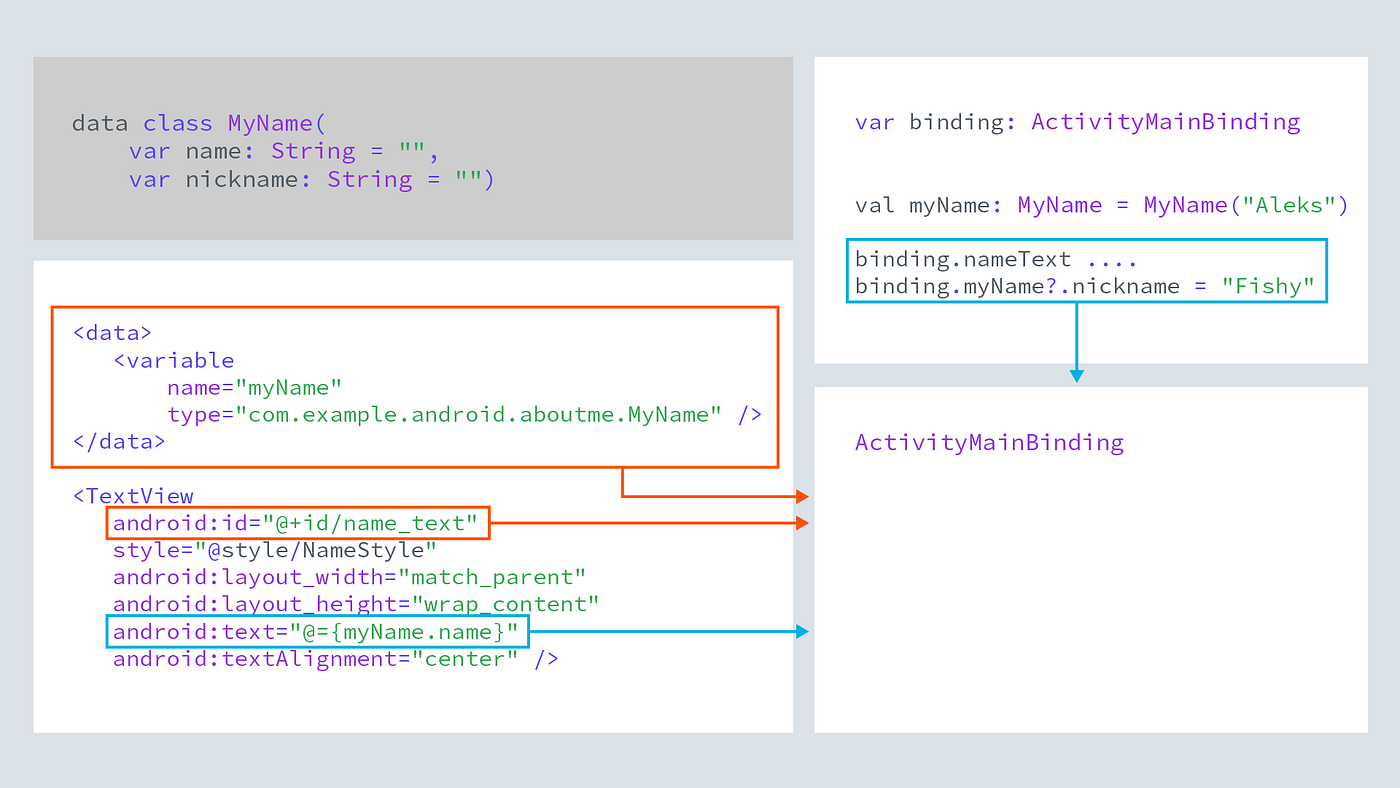1400x788 pixels.
Task: Select the nickname = "Fishy" assignment
Action: 1088,286
